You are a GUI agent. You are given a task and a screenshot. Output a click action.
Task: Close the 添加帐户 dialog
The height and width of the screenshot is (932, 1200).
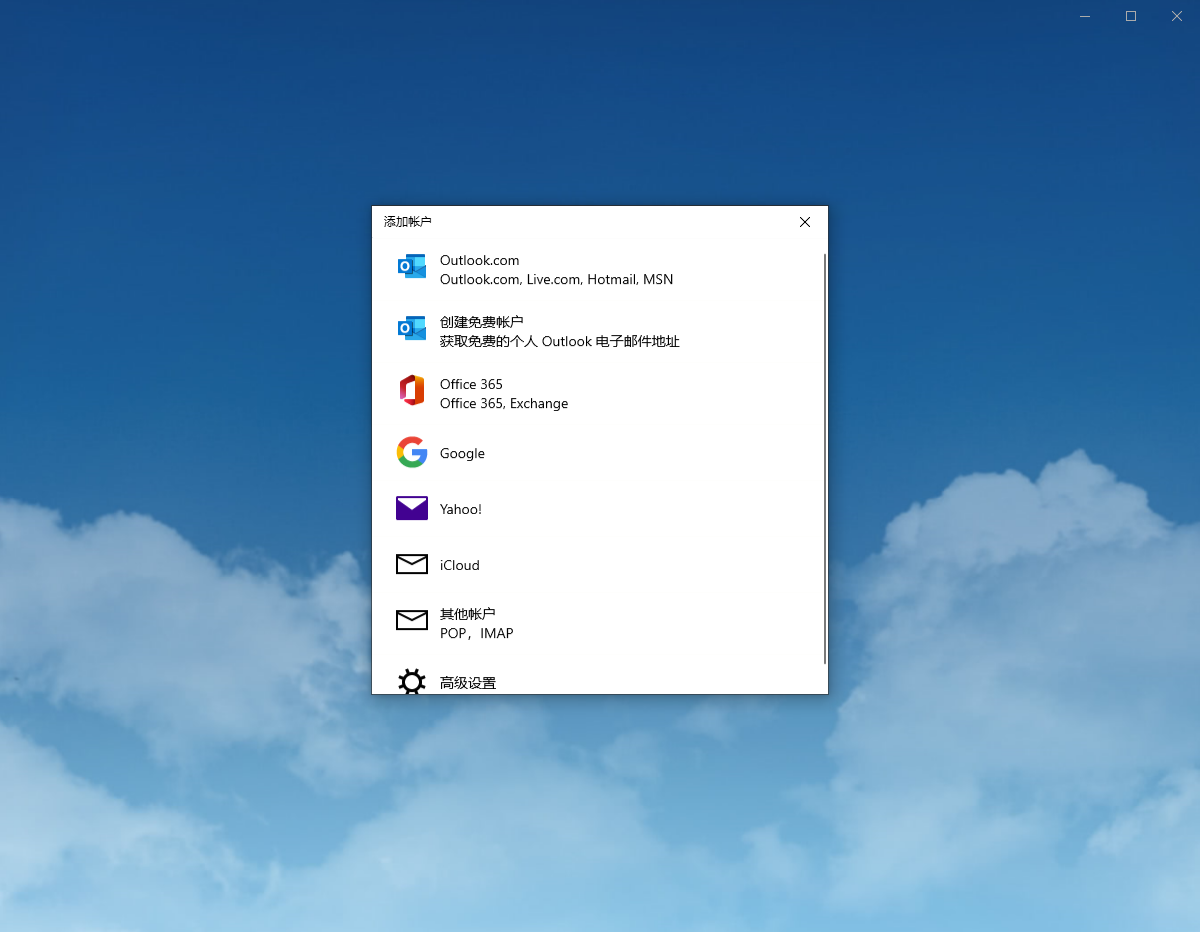click(x=805, y=222)
